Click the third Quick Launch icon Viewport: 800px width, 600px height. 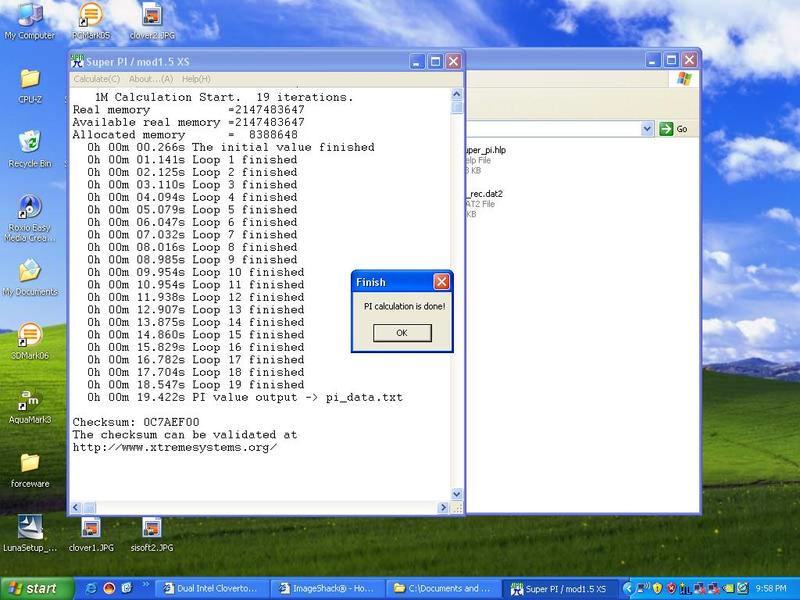126,588
